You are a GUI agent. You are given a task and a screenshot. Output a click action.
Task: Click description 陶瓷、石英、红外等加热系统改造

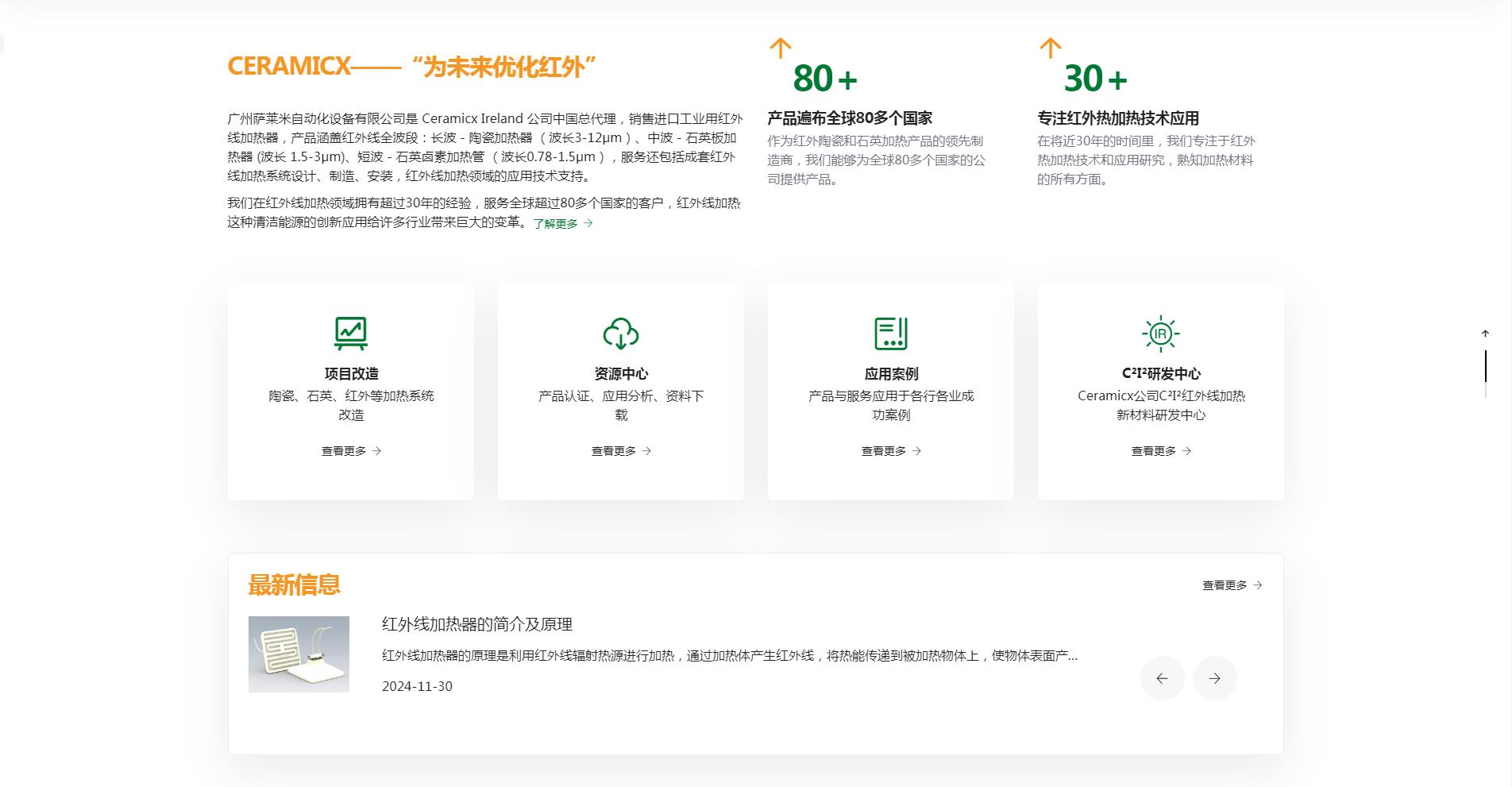[351, 405]
